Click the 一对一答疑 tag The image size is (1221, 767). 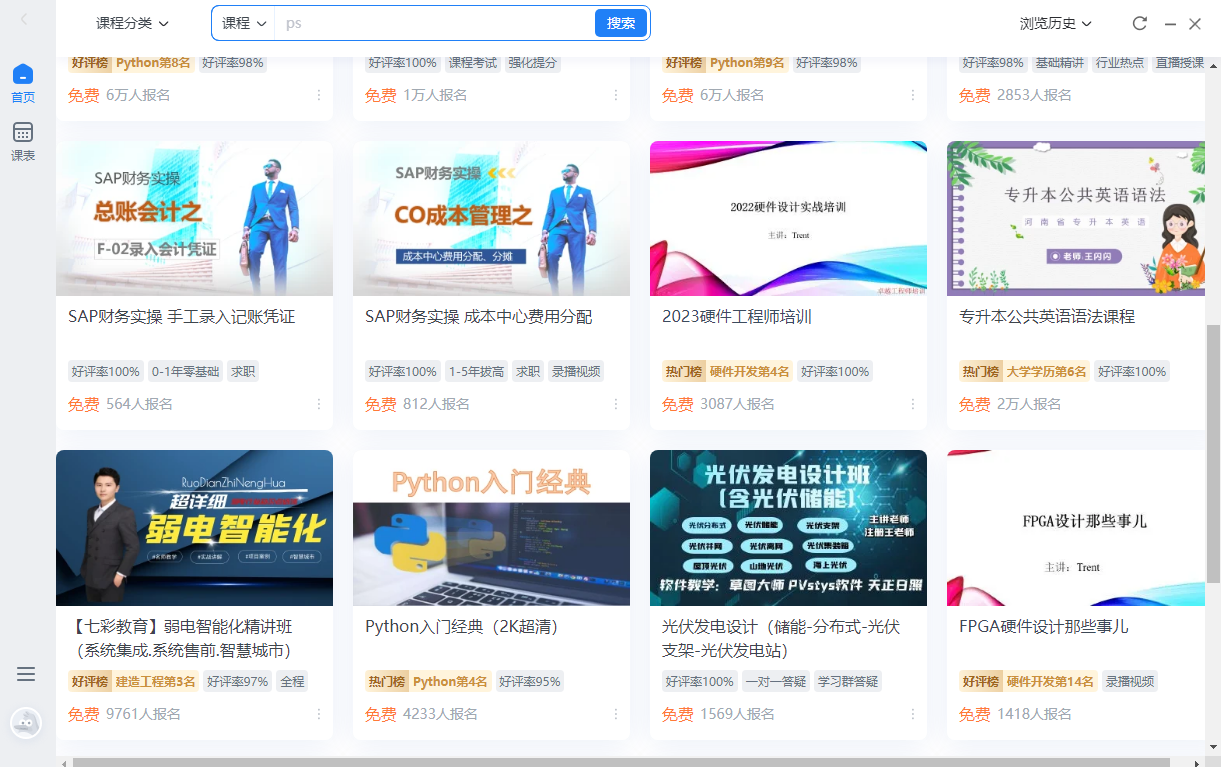[776, 682]
